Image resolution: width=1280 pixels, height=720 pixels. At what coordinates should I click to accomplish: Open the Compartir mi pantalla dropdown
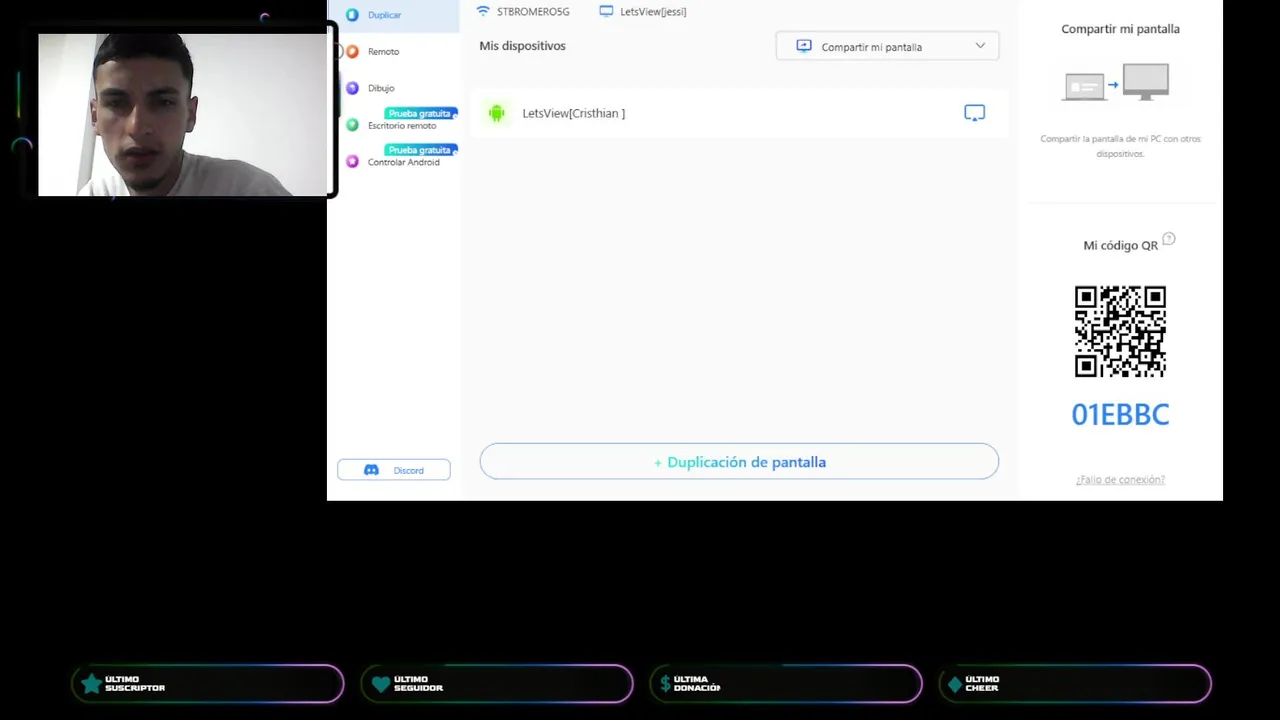pos(887,46)
